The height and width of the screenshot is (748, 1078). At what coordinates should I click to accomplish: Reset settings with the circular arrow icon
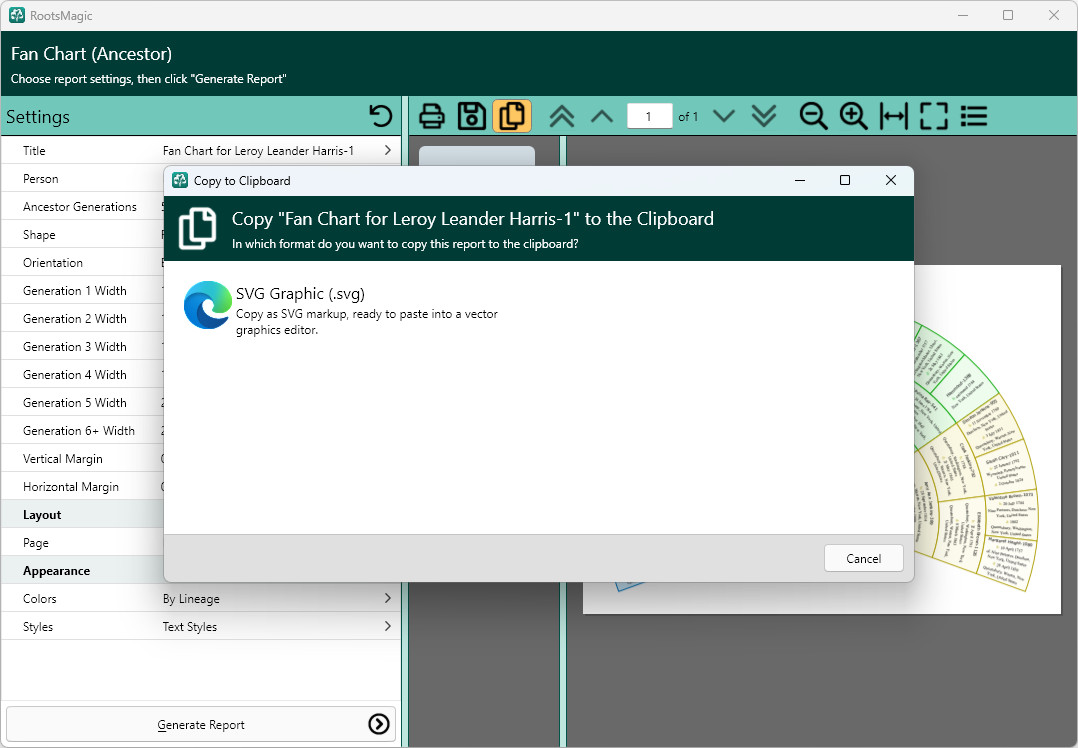coord(380,116)
